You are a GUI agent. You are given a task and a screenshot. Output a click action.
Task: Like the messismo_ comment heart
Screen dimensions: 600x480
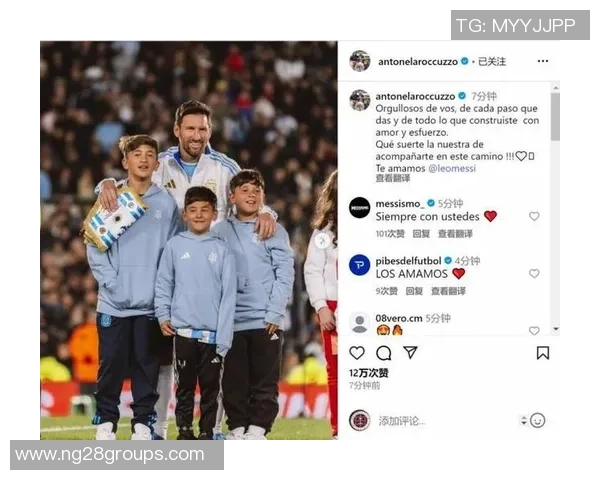[x=534, y=216]
